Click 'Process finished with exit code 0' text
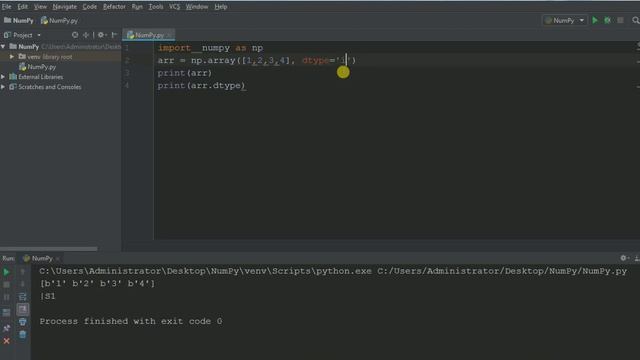 click(x=131, y=322)
